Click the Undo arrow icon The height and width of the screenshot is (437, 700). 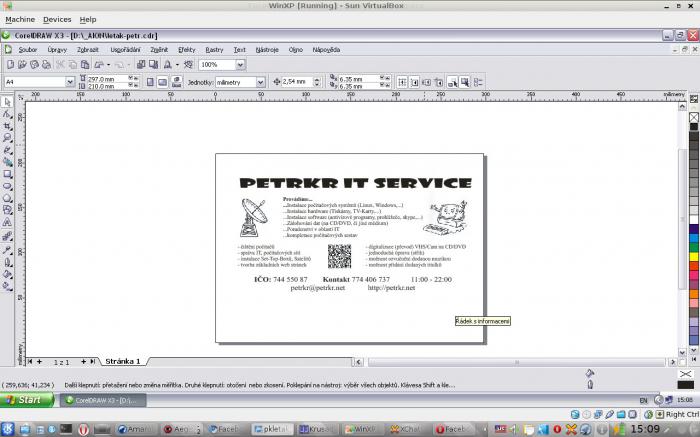point(100,65)
